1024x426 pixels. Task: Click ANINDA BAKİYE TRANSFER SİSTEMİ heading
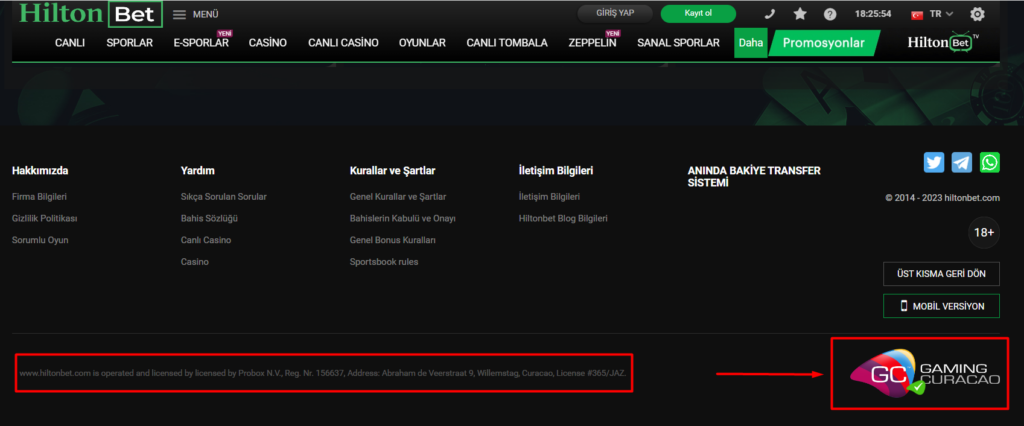click(754, 177)
